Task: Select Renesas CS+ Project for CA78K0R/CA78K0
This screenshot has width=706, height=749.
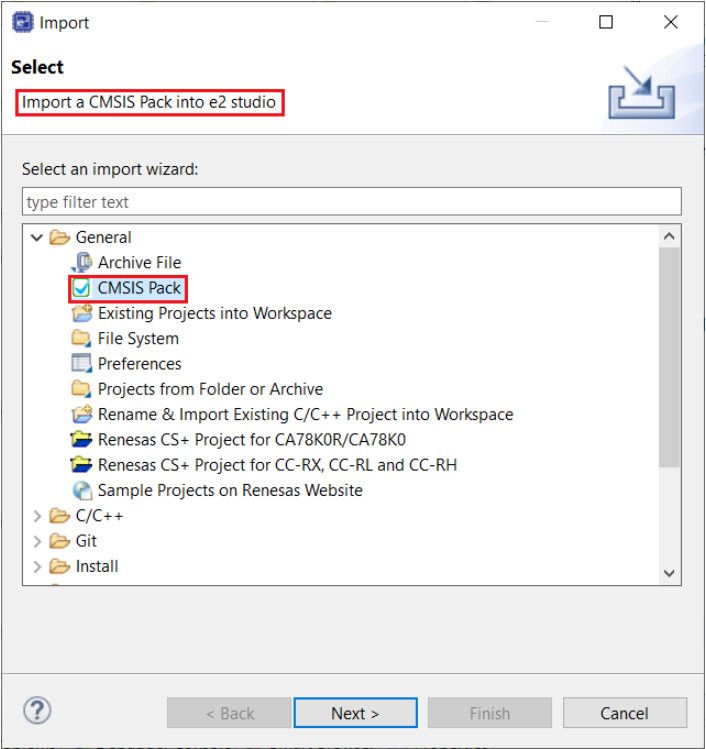Action: pos(252,440)
